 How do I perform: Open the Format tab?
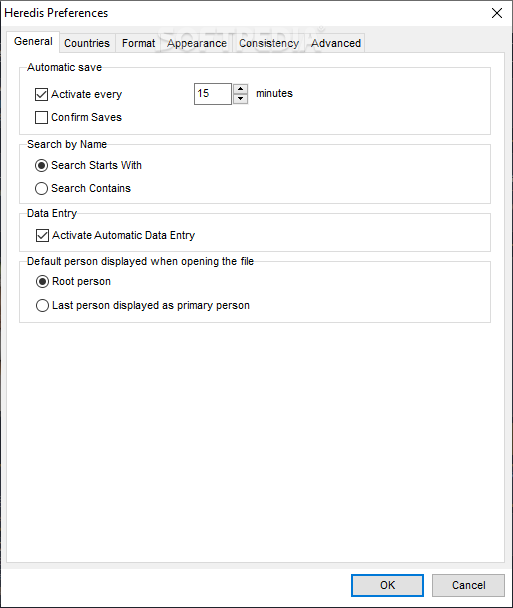pyautogui.click(x=138, y=43)
